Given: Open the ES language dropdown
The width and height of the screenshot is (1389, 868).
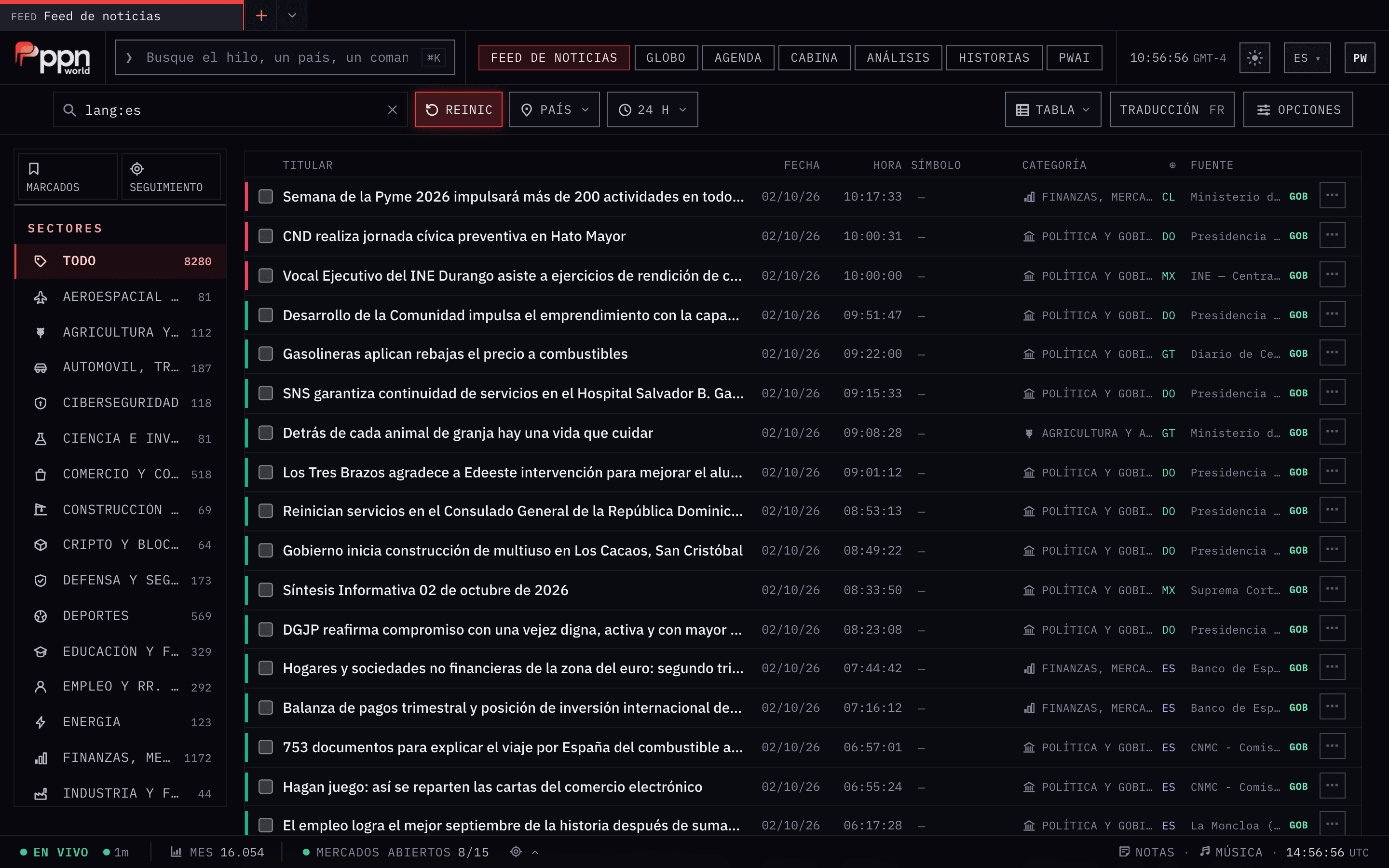Looking at the screenshot, I should (1307, 58).
